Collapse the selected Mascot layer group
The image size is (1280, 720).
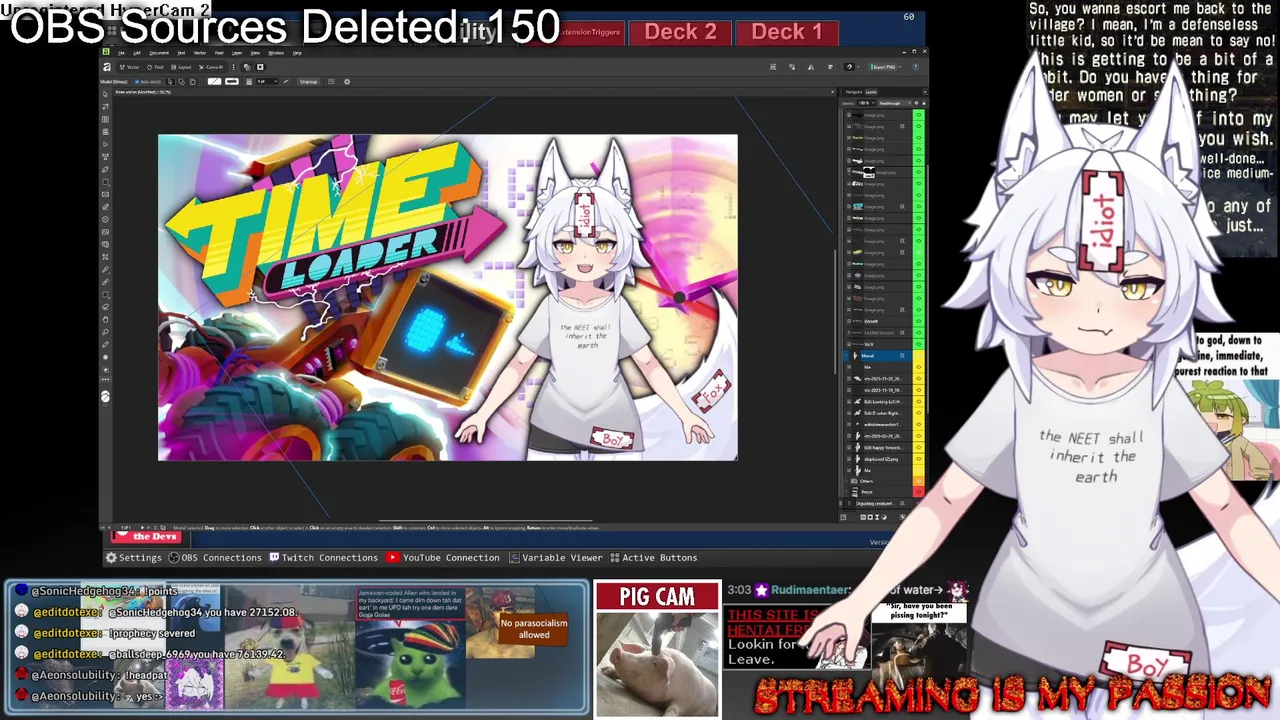(846, 356)
